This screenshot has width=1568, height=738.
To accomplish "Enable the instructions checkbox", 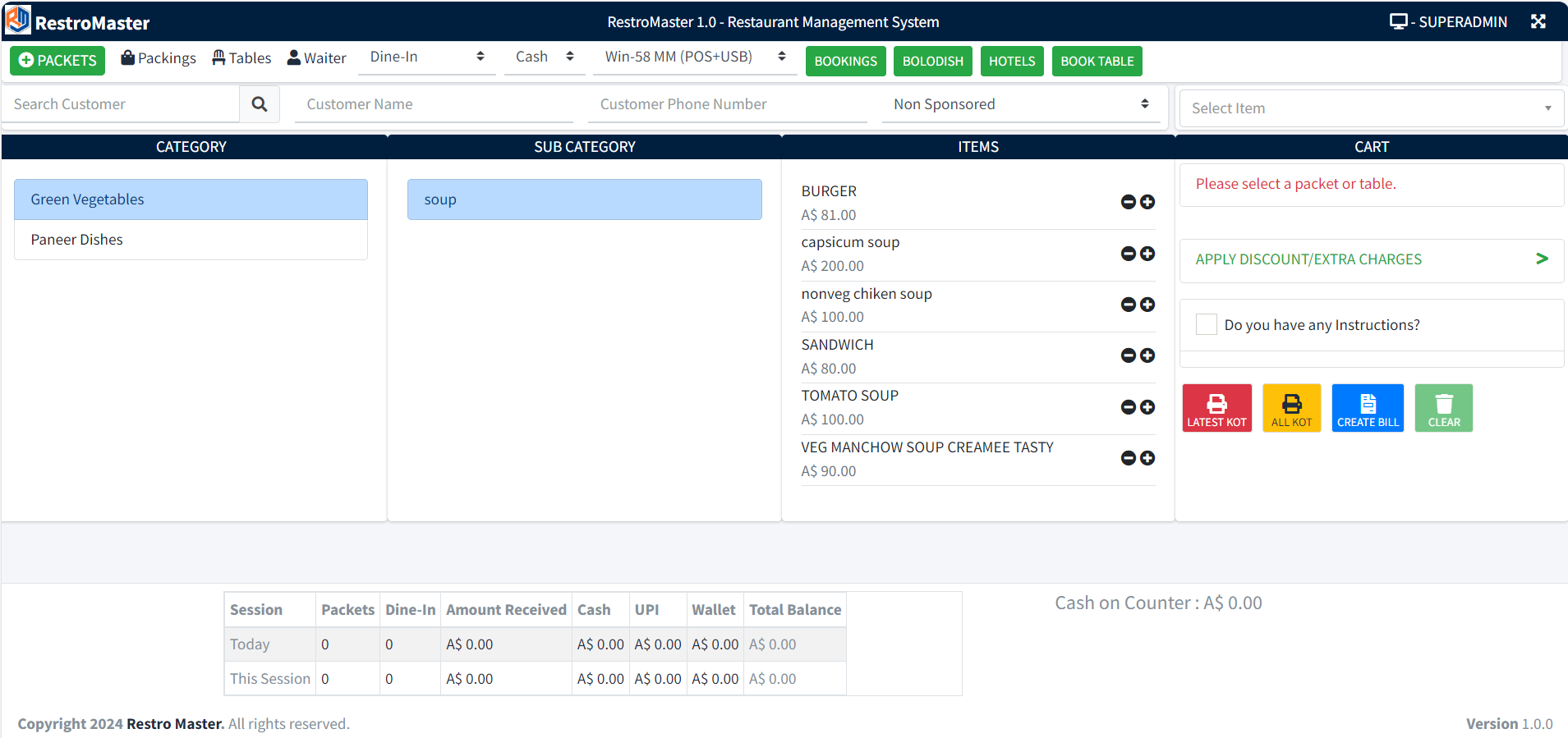I will [x=1206, y=324].
